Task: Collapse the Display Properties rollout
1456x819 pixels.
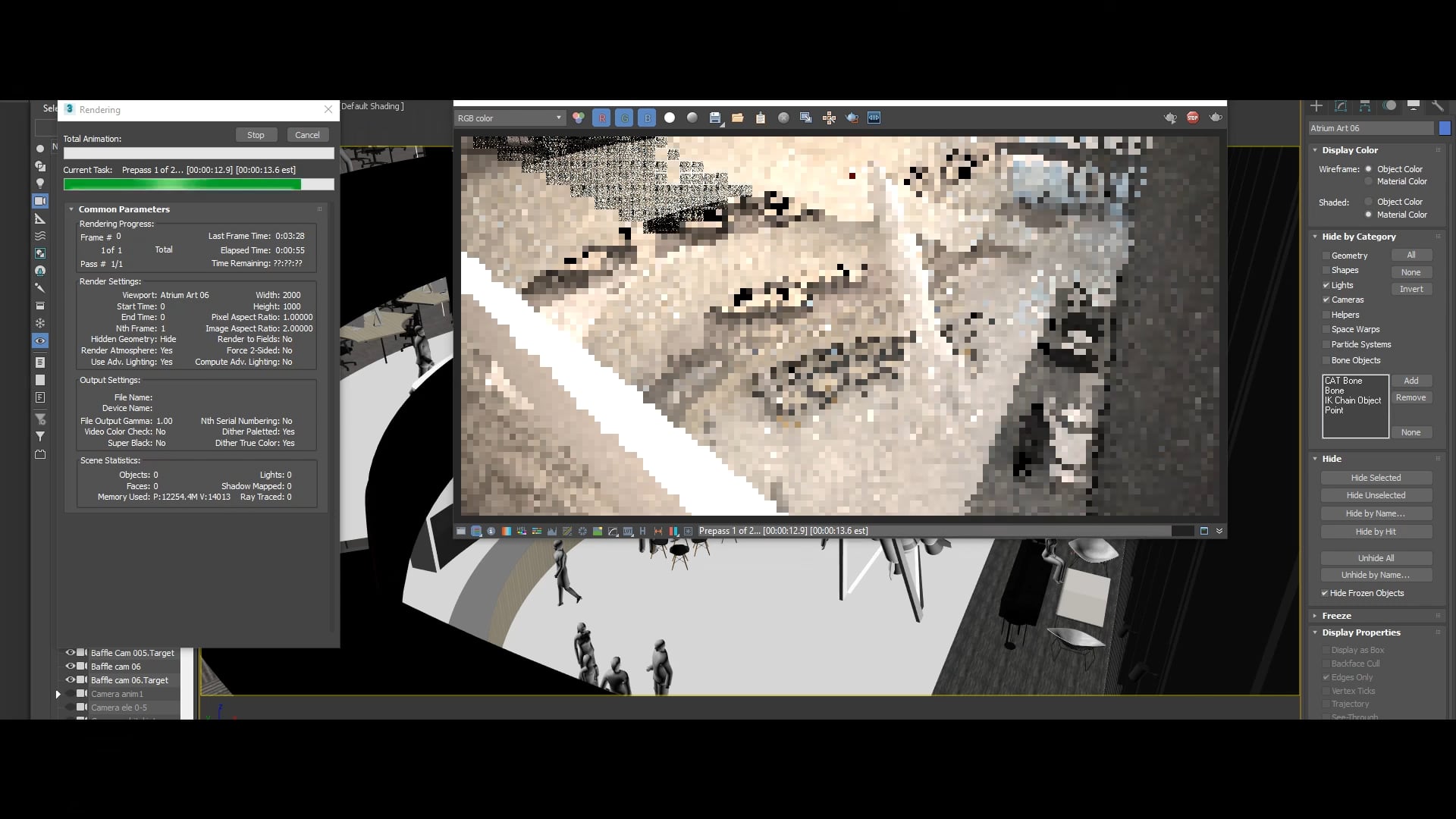Action: pyautogui.click(x=1316, y=632)
